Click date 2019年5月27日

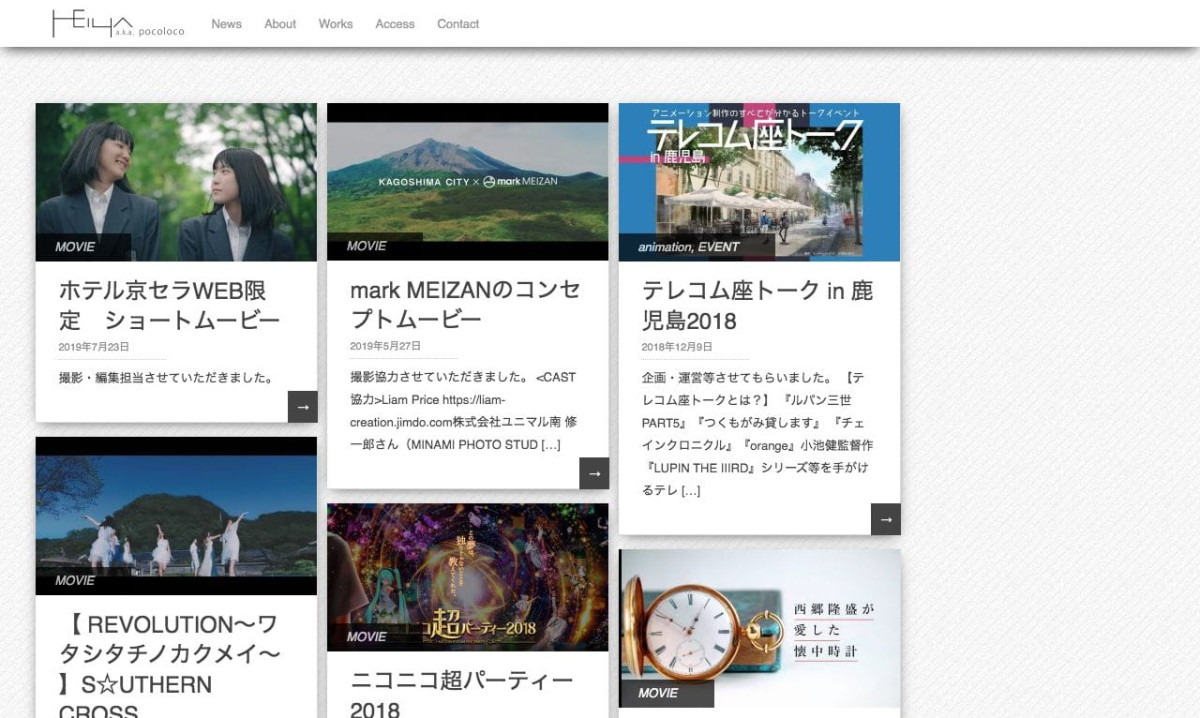click(385, 346)
